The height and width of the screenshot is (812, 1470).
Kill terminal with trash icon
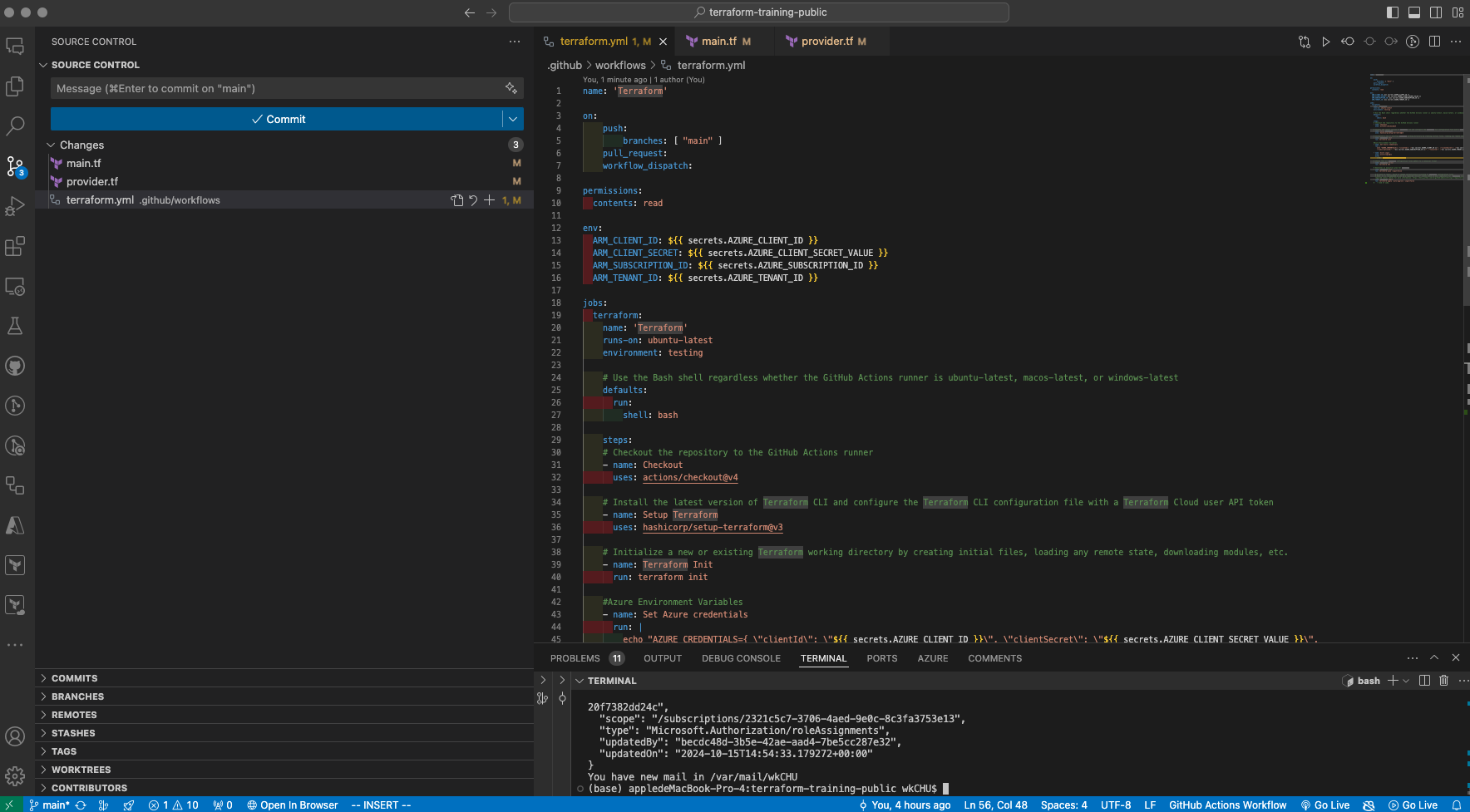[1444, 681]
